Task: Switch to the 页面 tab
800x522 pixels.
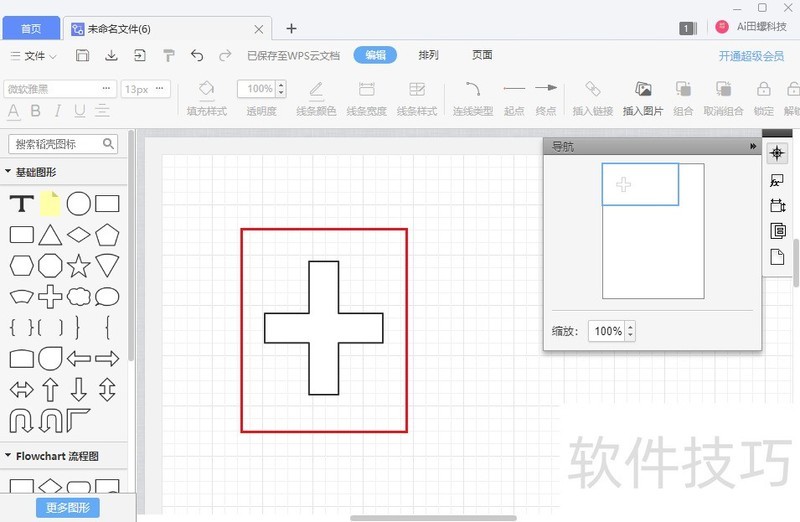Action: 482,56
